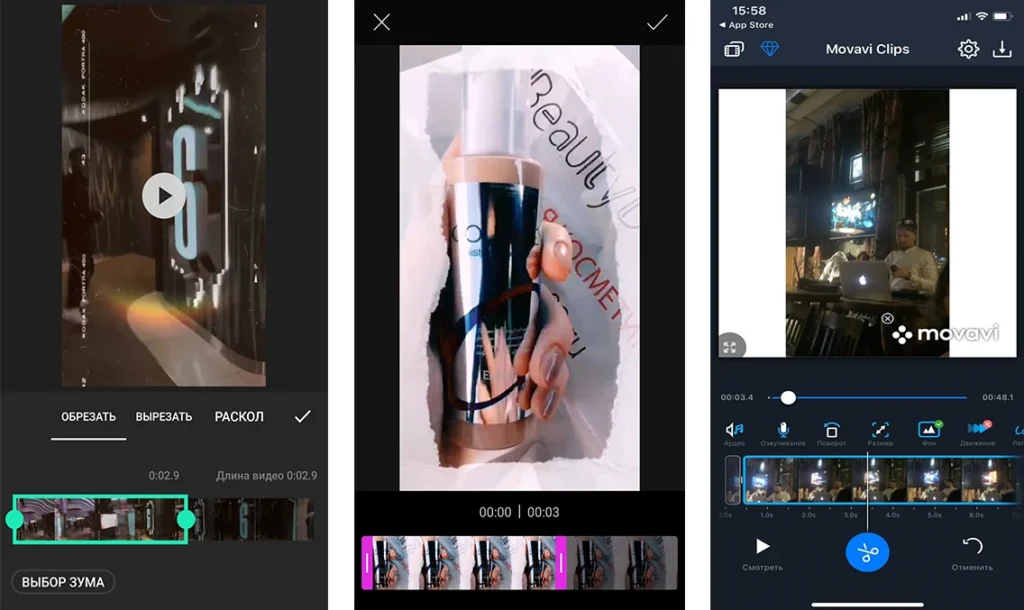Viewport: 1024px width, 610px height.
Task: Remove the movavi watermark with its X
Action: [887, 318]
